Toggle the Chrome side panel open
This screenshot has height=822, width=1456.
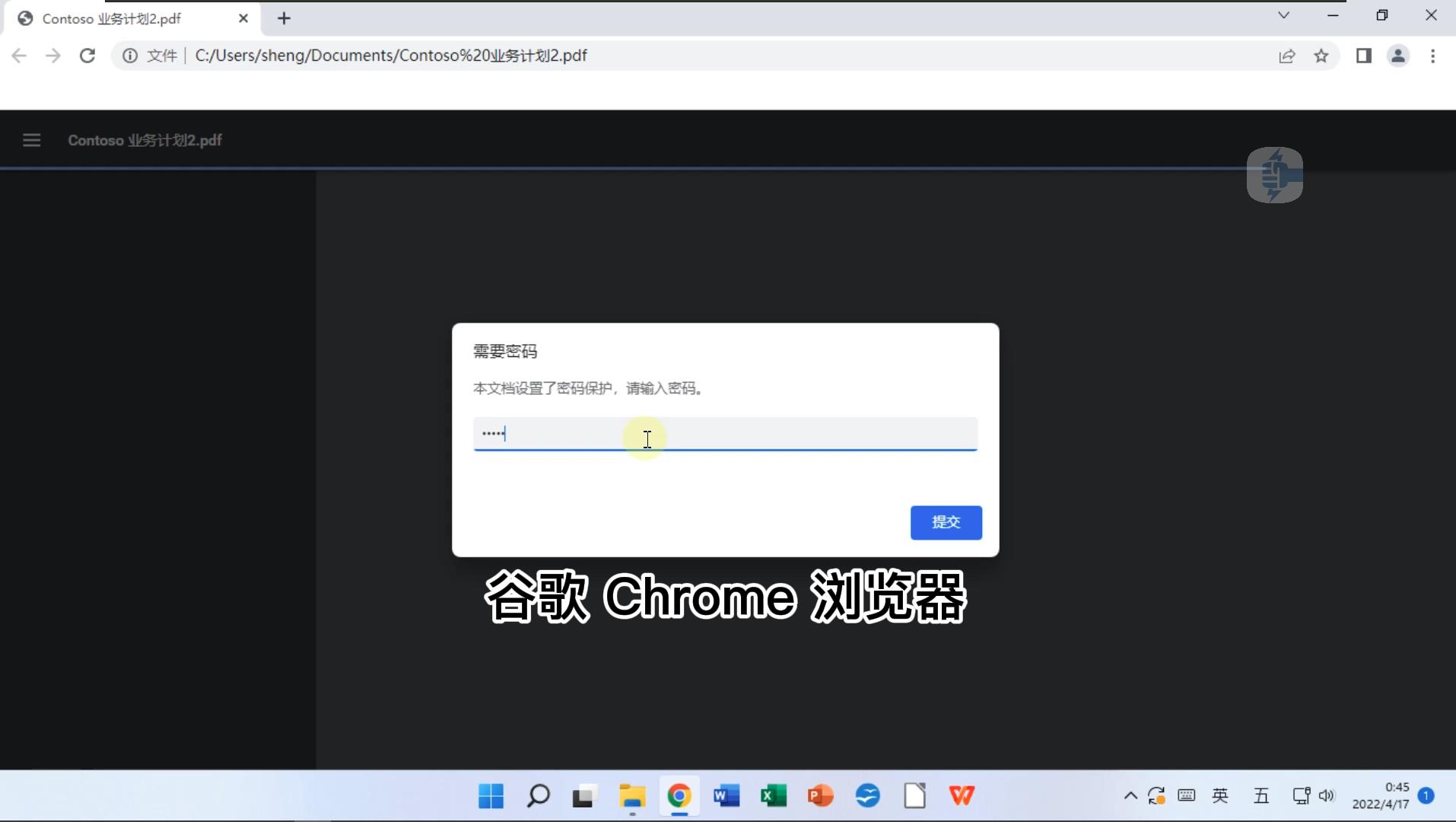[x=1364, y=56]
